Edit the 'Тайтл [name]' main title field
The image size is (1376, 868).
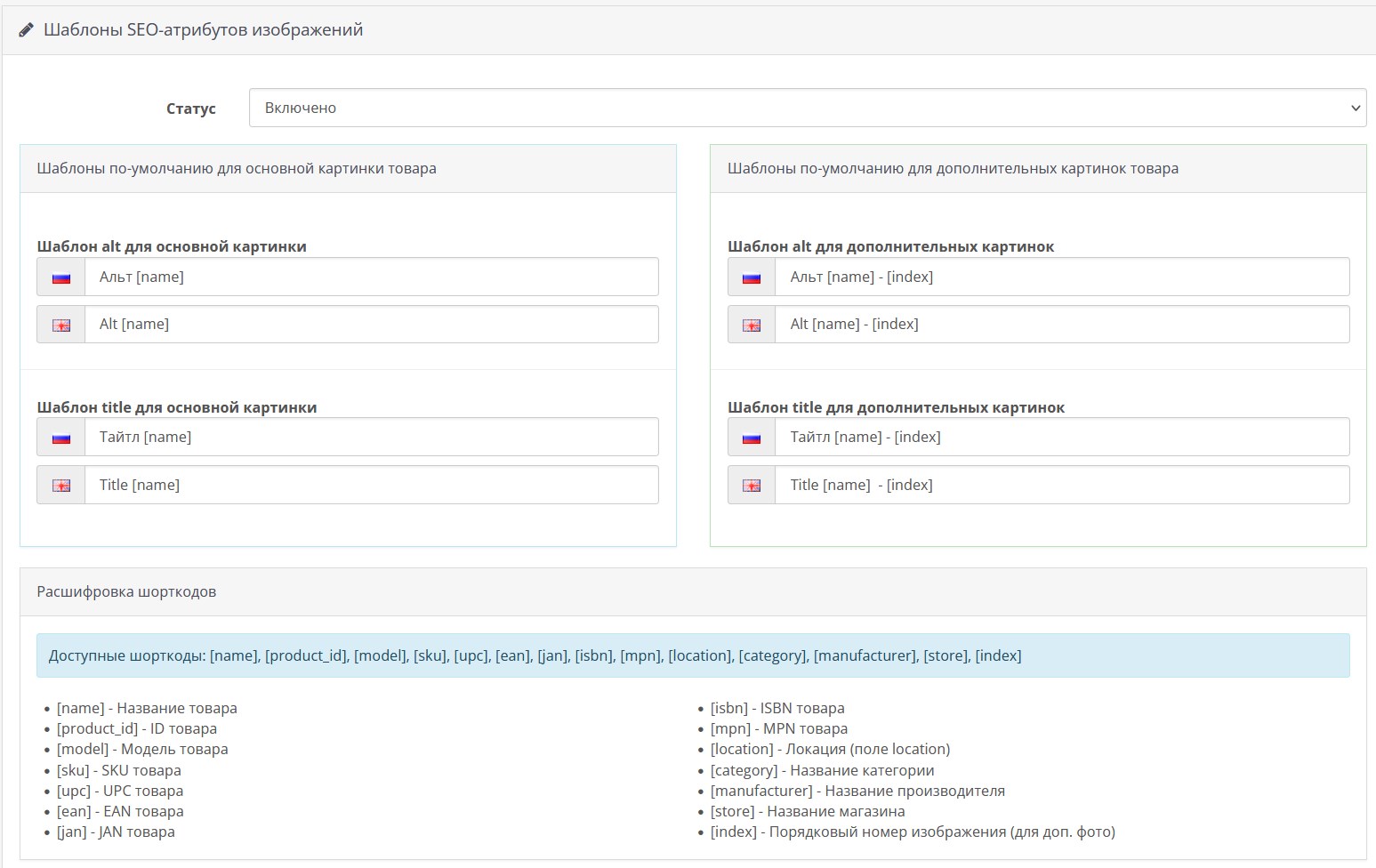pyautogui.click(x=371, y=438)
